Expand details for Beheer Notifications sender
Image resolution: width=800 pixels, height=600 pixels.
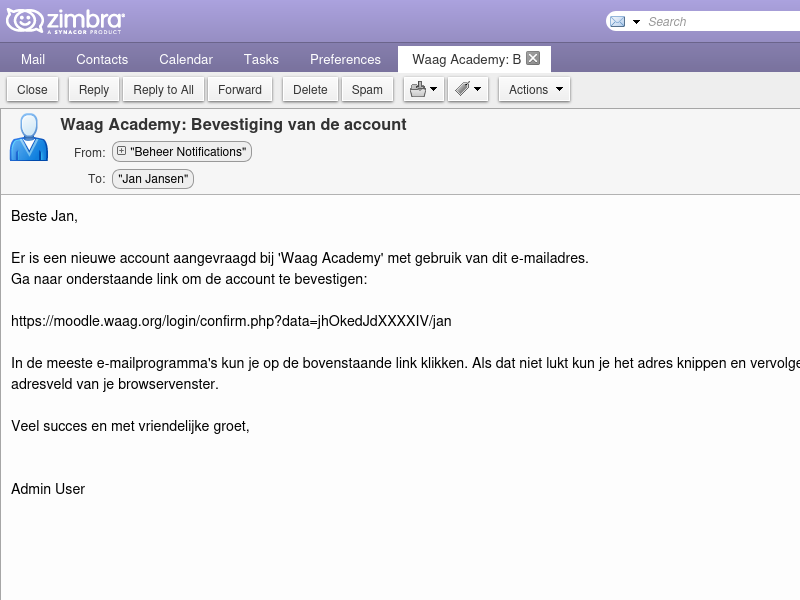121,152
